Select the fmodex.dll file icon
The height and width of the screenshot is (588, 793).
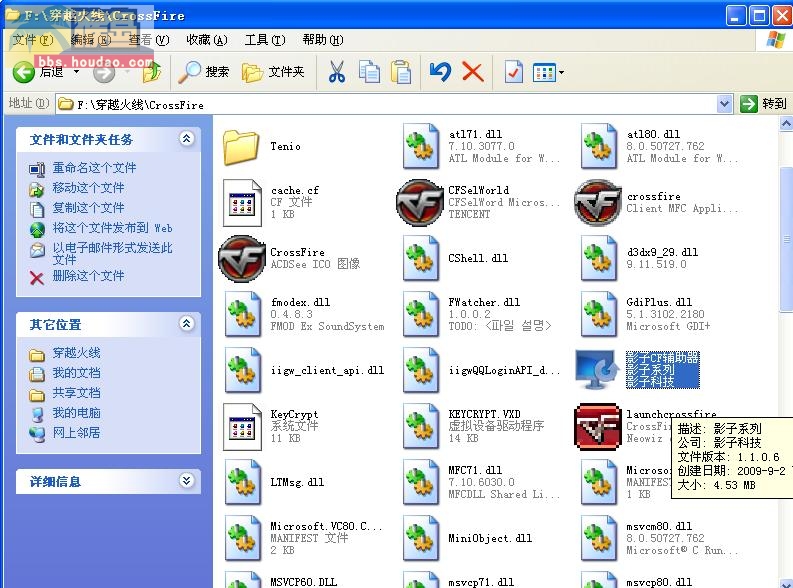click(242, 314)
